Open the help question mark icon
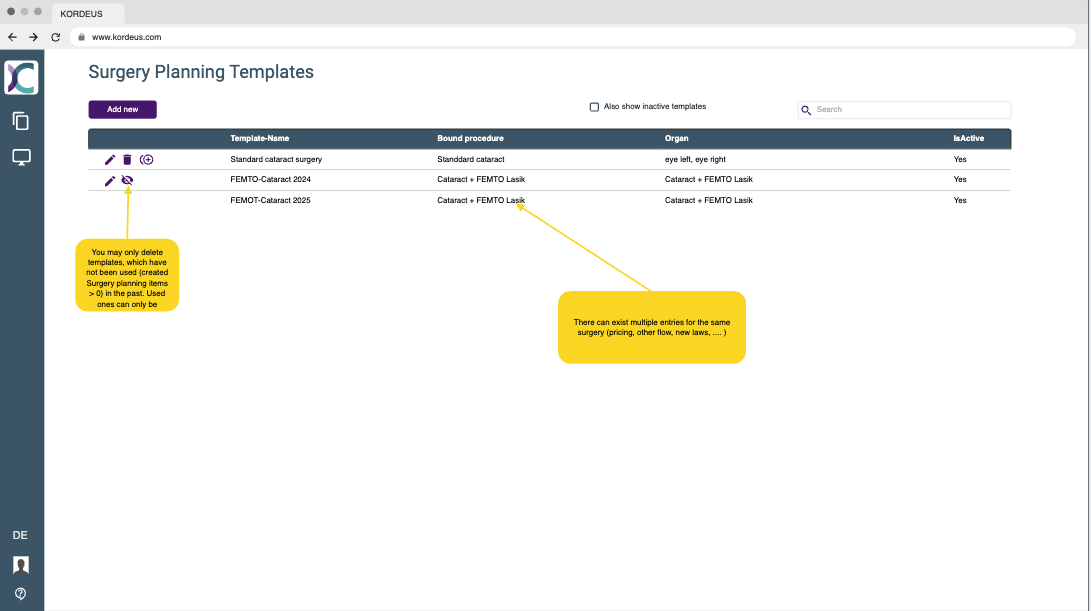This screenshot has width=1091, height=611. pyautogui.click(x=21, y=593)
